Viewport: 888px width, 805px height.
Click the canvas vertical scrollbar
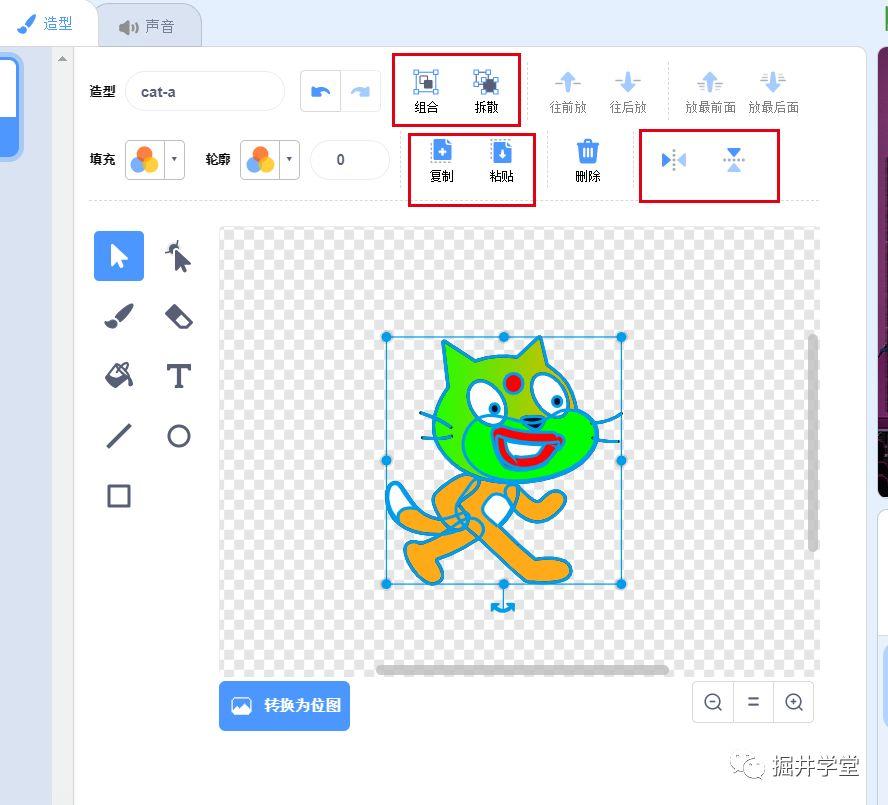coord(813,442)
